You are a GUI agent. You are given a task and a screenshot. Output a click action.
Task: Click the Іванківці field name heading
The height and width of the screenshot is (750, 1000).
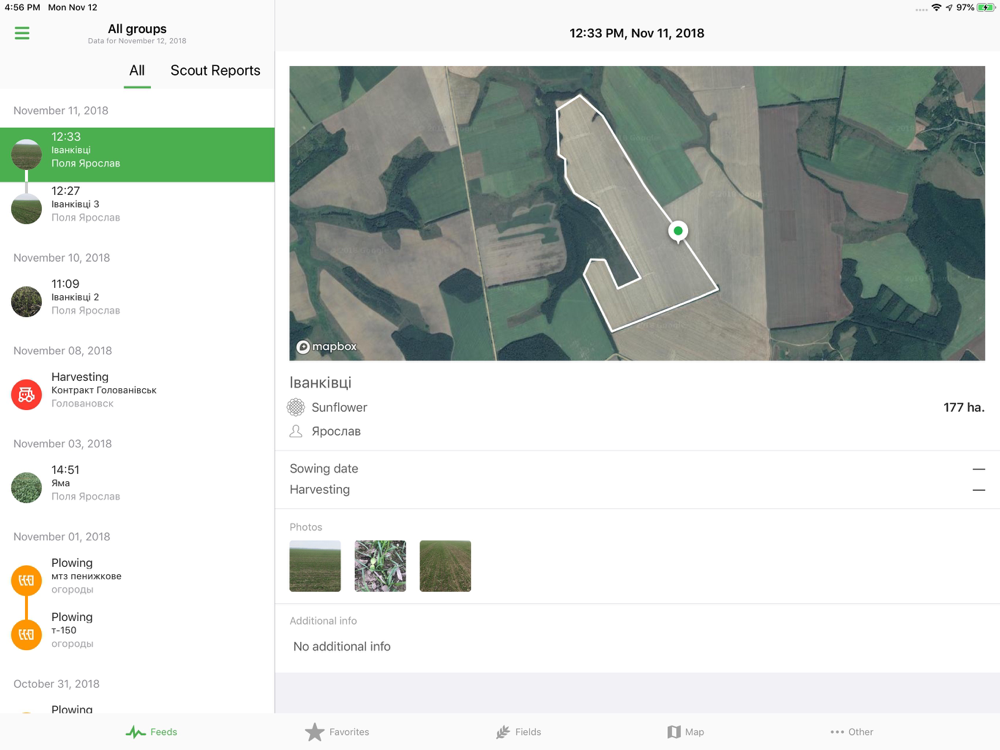point(320,383)
